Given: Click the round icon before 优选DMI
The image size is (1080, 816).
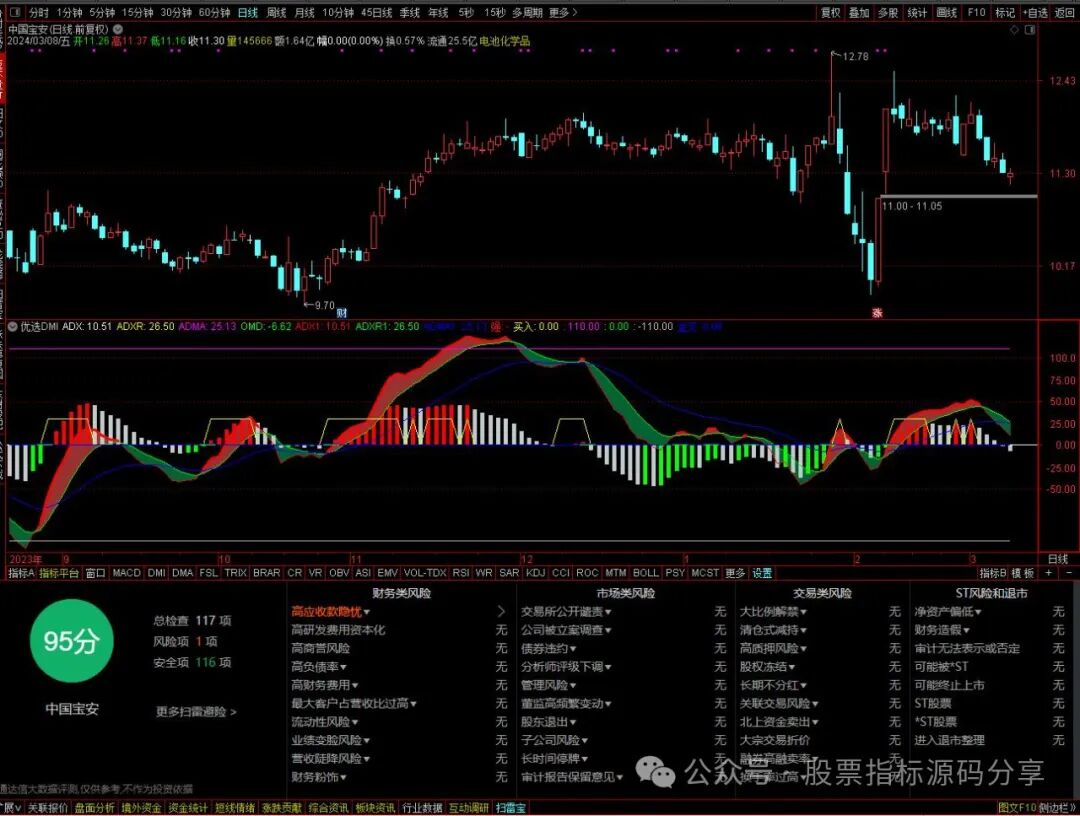Looking at the screenshot, I should [12, 326].
